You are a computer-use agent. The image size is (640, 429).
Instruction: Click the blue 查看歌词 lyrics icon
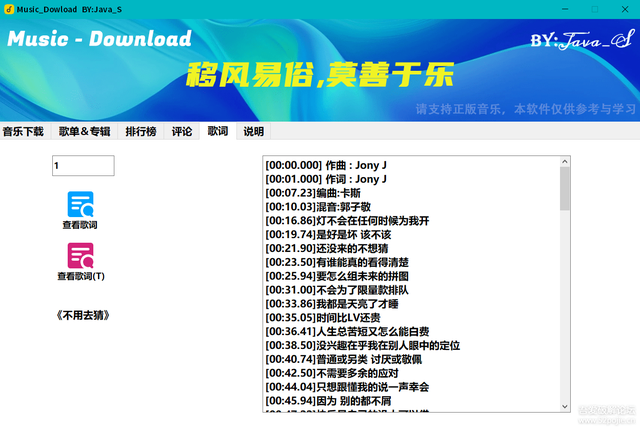(80, 204)
